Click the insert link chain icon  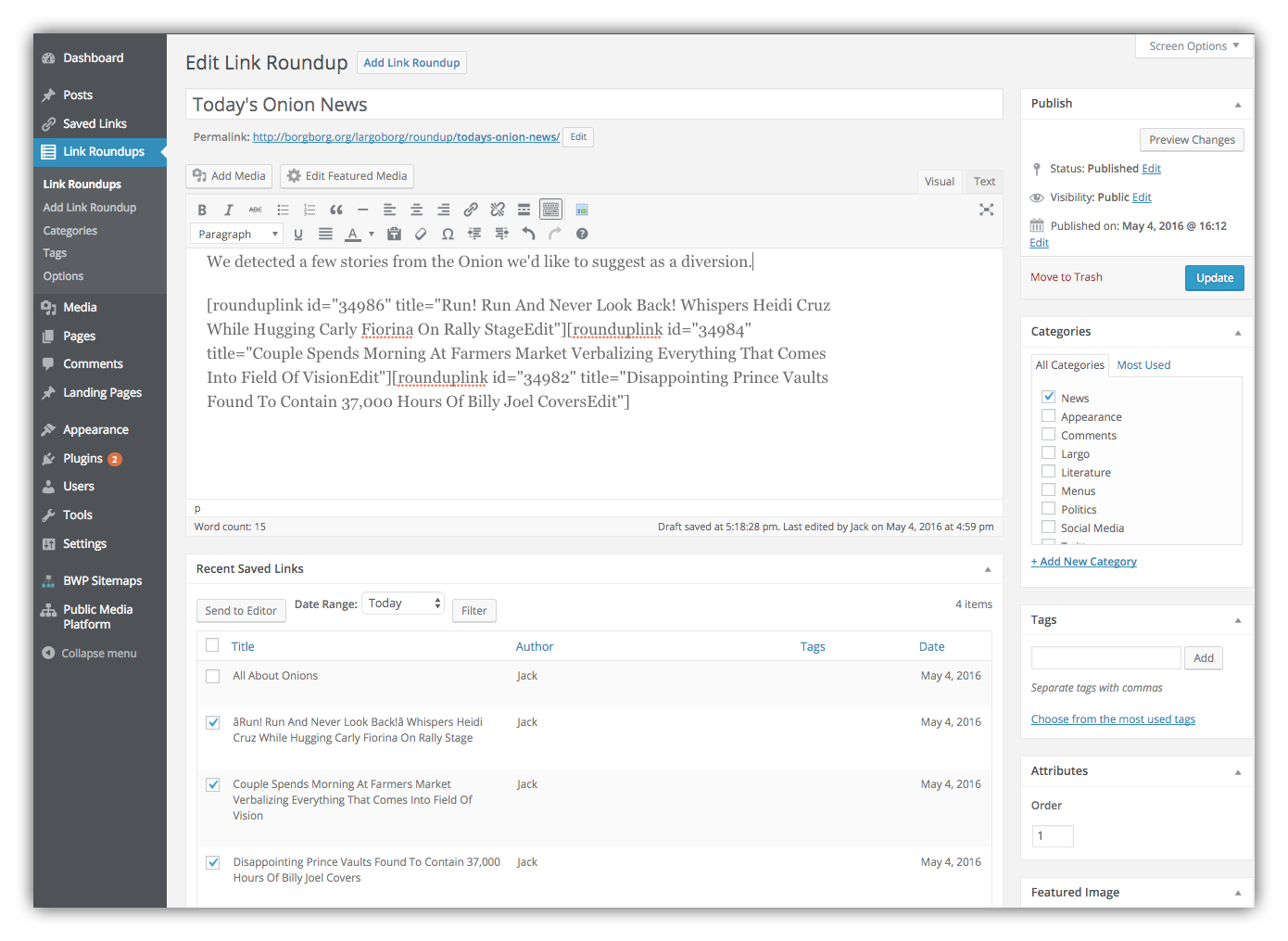[x=471, y=210]
